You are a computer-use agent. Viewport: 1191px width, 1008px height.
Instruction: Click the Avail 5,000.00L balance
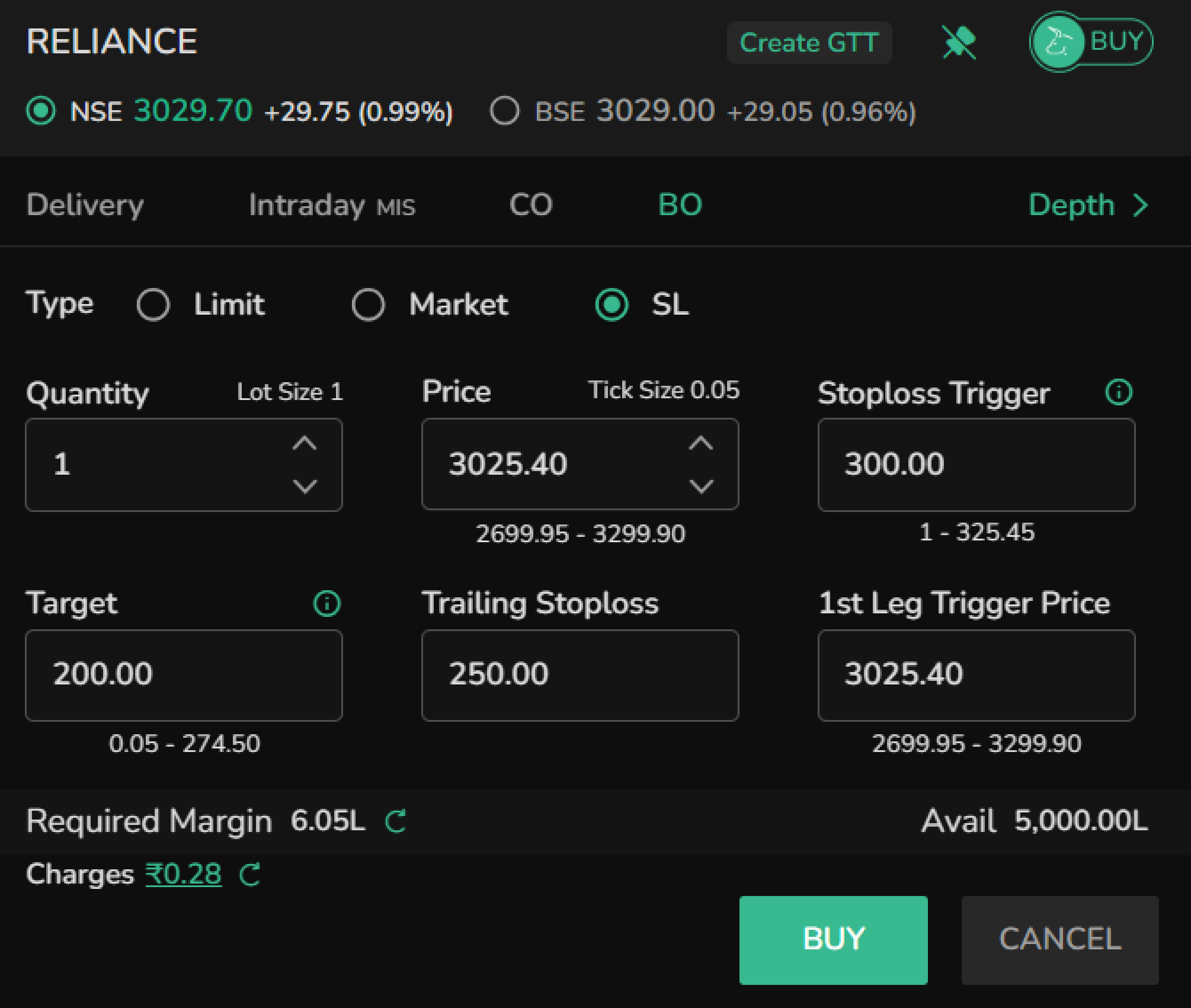click(1035, 821)
